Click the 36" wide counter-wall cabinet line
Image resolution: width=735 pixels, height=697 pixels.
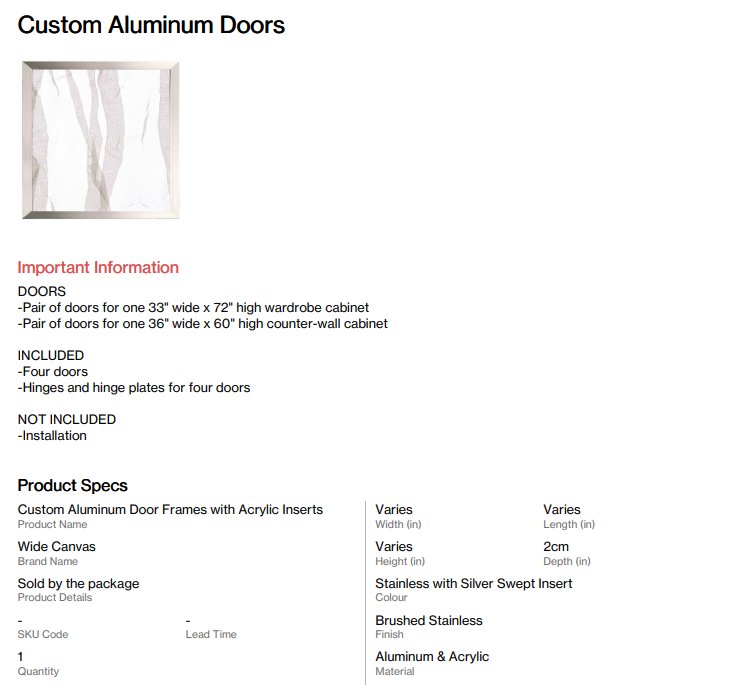tap(202, 324)
